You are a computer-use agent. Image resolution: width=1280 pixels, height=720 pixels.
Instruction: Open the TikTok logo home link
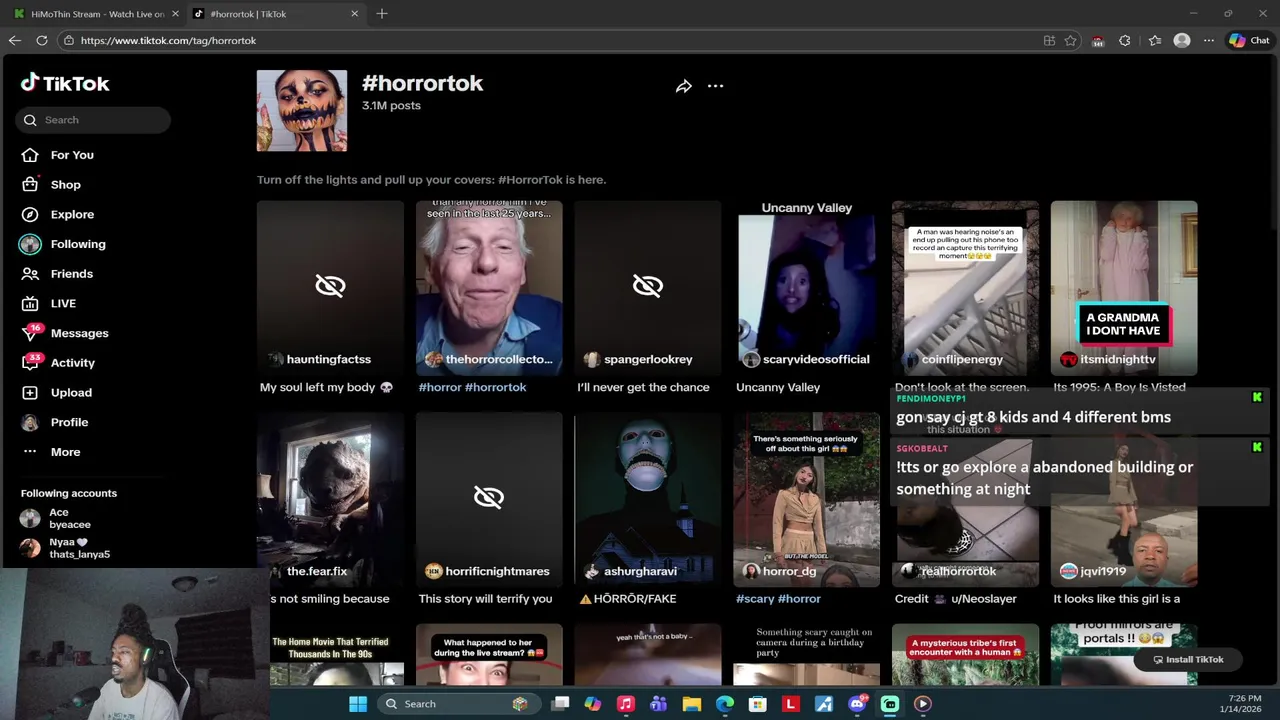click(65, 83)
